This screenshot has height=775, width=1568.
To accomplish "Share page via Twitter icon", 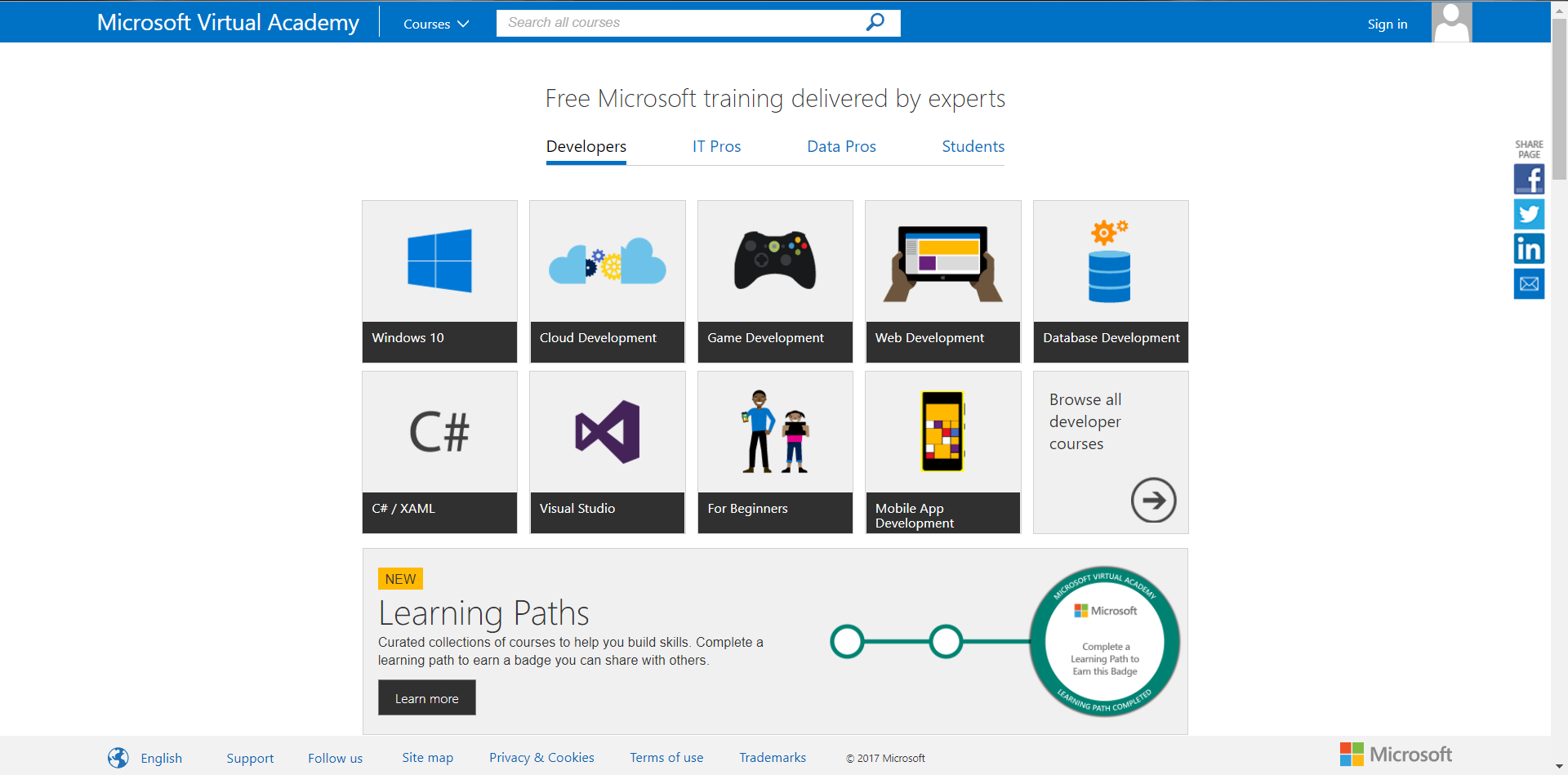I will [x=1529, y=214].
